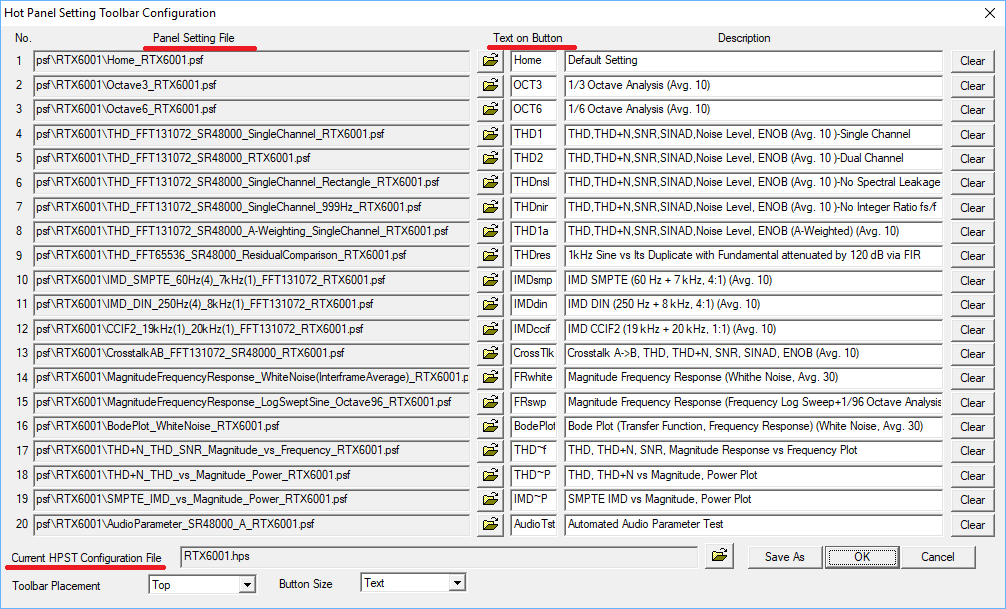Viewport: 1006px width, 609px height.
Task: Click Current HPST Configuration File label
Action: pos(87,558)
